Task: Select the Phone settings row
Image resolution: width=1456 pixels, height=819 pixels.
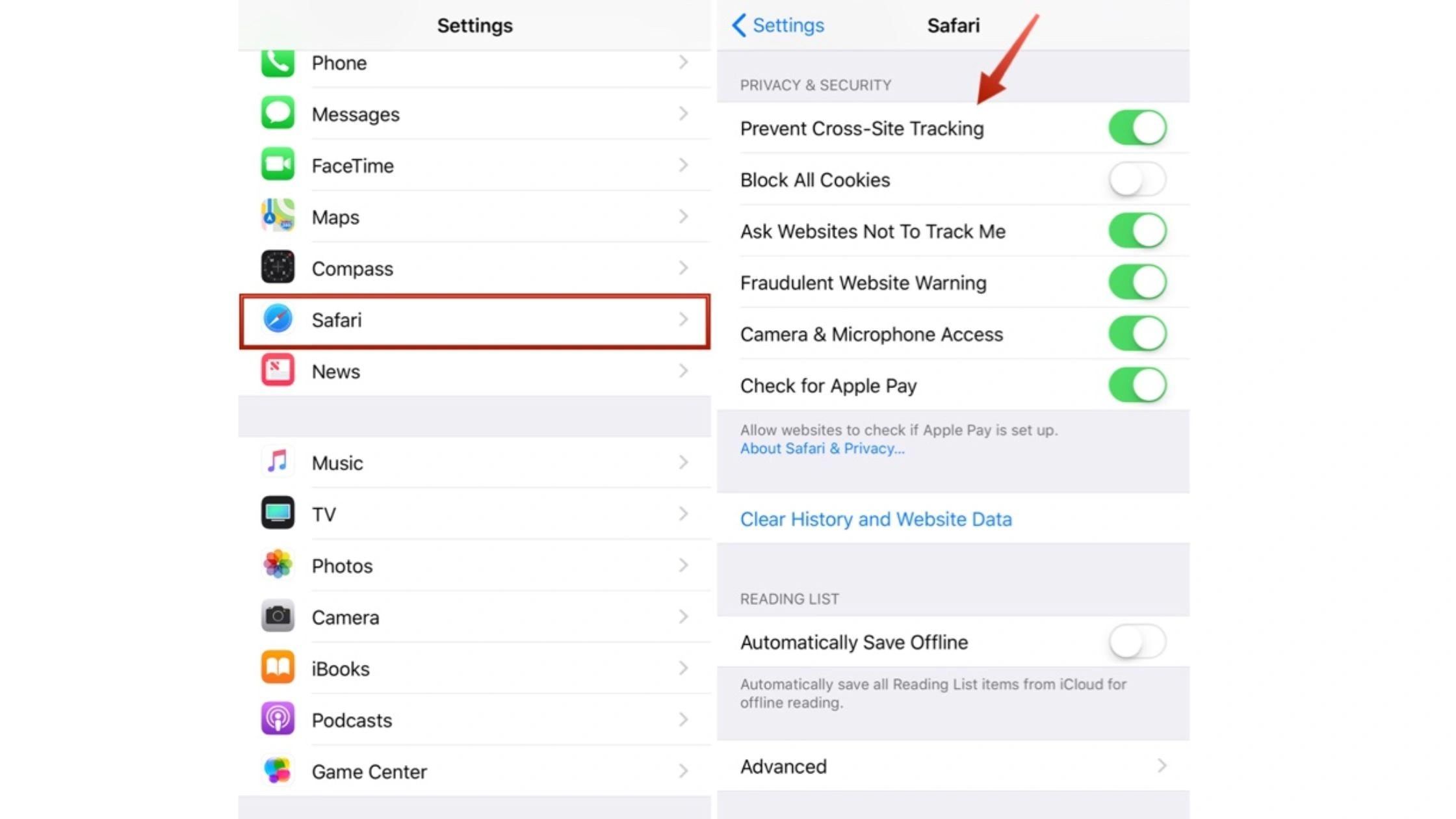Action: tap(474, 62)
